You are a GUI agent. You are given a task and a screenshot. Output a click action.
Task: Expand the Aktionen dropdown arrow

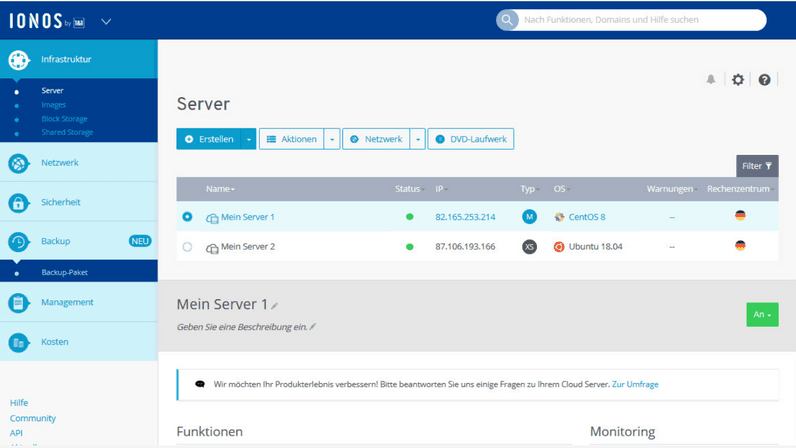[332, 140]
